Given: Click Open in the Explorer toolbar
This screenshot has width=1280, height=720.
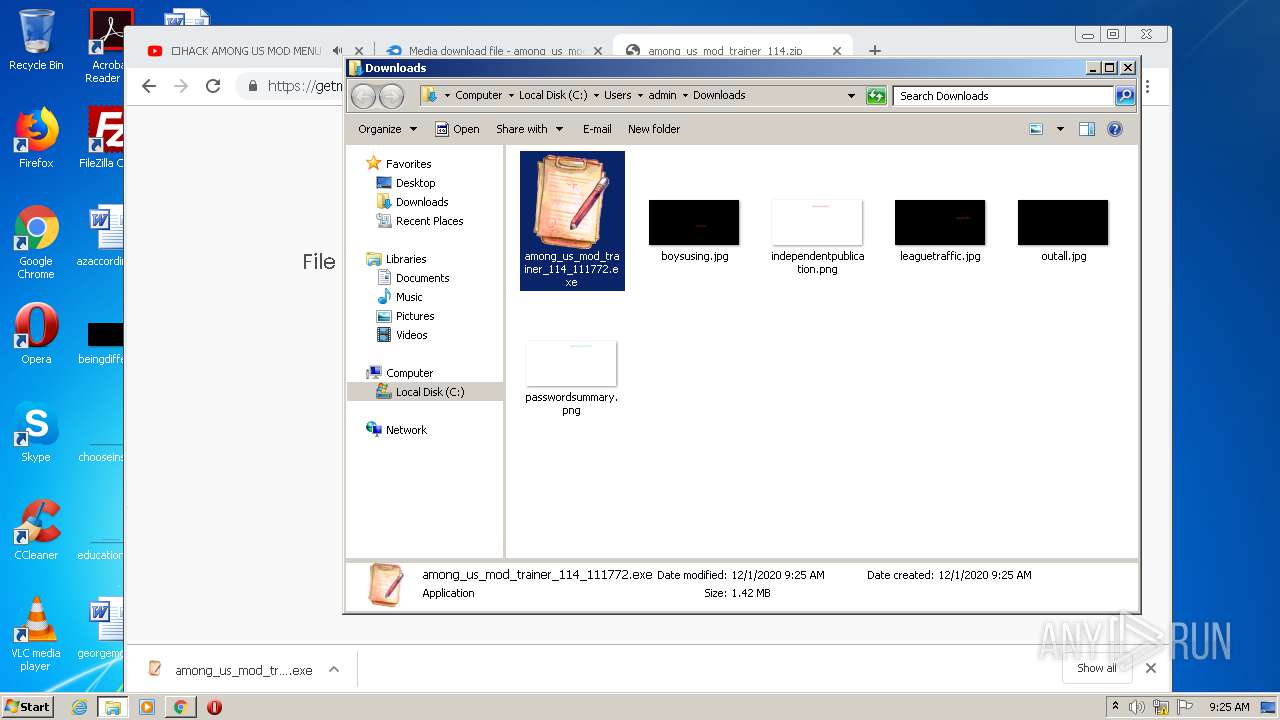Looking at the screenshot, I should click(x=457, y=129).
